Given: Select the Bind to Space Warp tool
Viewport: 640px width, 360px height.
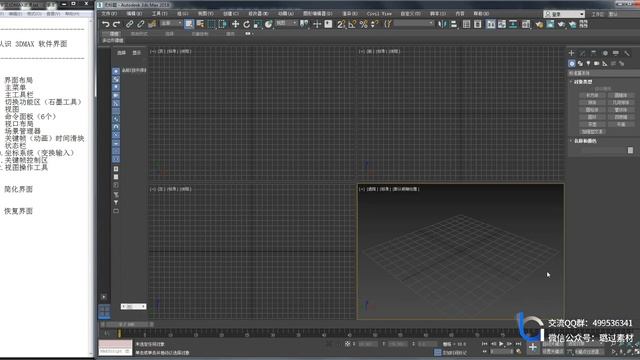Looking at the screenshot, I should [x=152, y=24].
